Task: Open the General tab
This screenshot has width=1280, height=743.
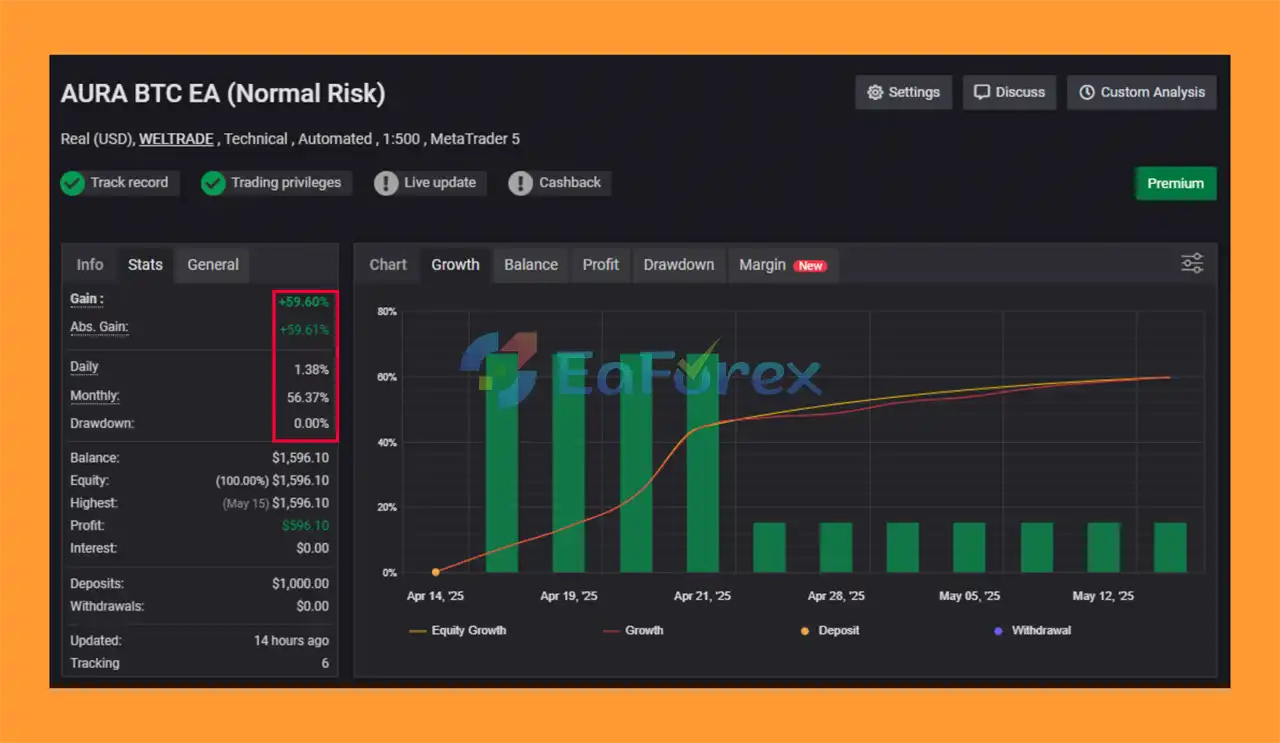Action: [213, 265]
